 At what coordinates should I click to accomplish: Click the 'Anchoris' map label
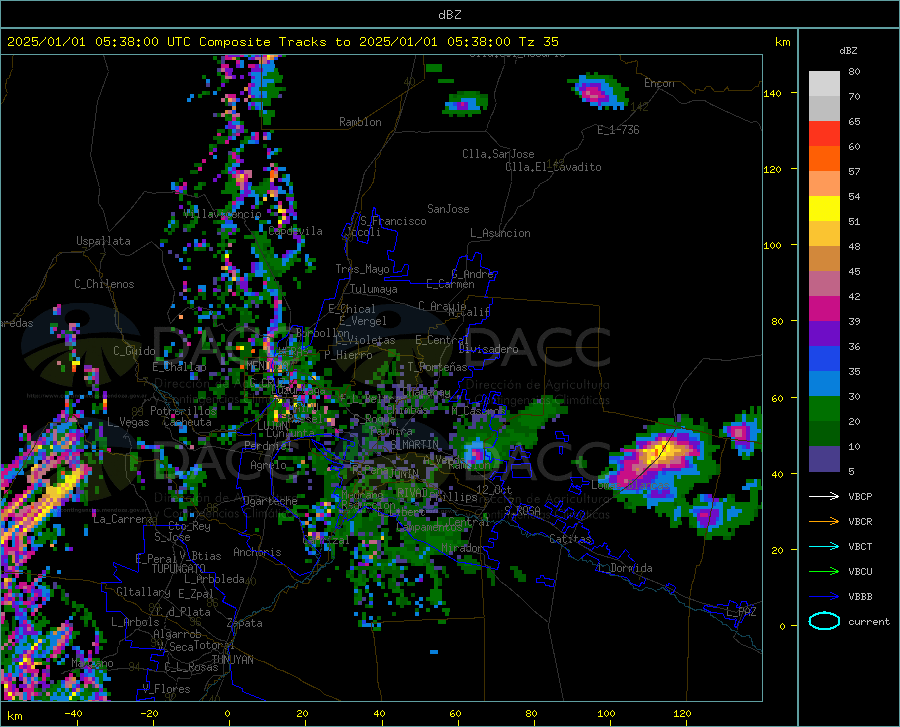(x=257, y=552)
